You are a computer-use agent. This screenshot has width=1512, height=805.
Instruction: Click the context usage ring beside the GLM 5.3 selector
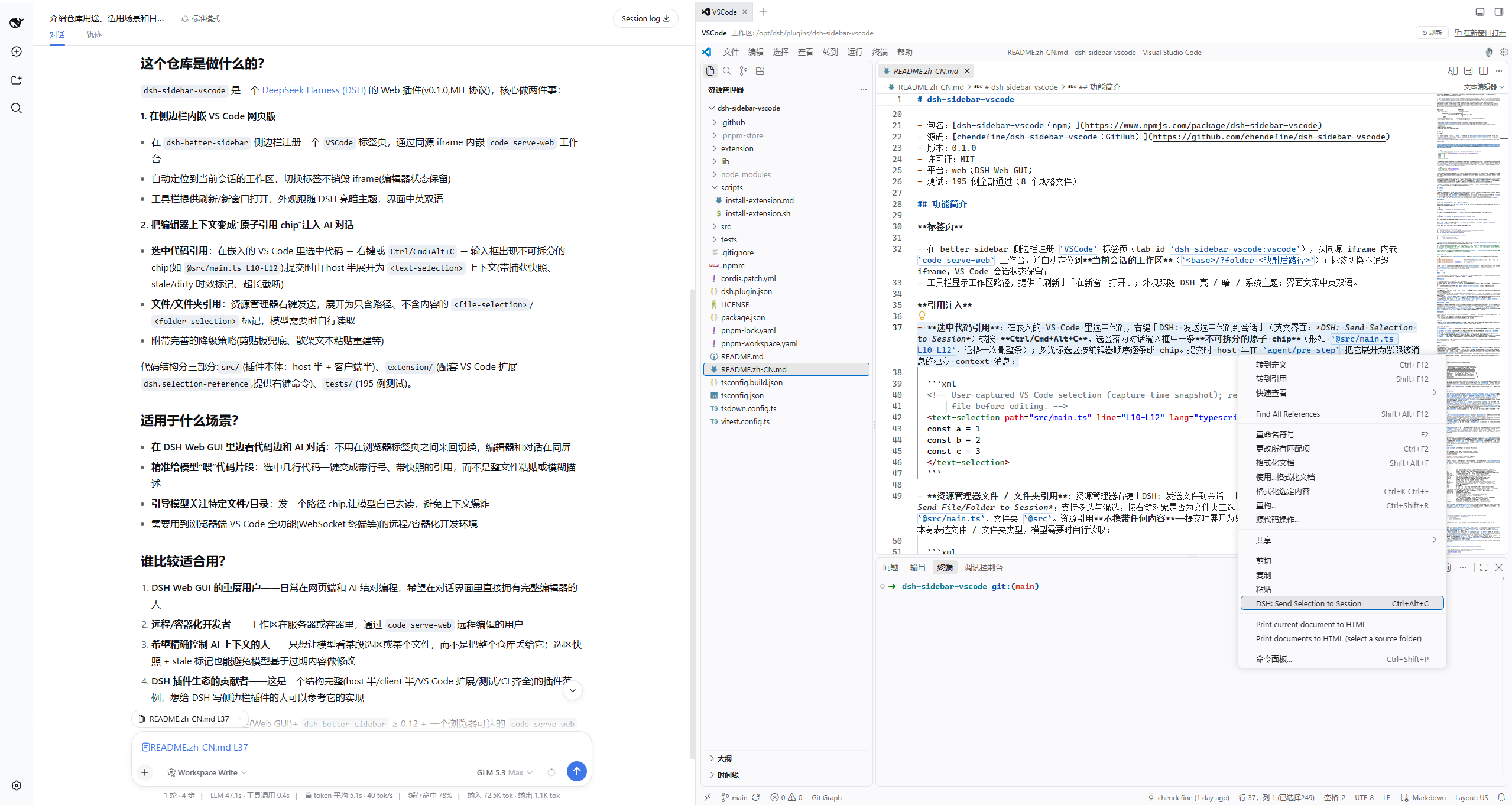[x=551, y=772]
